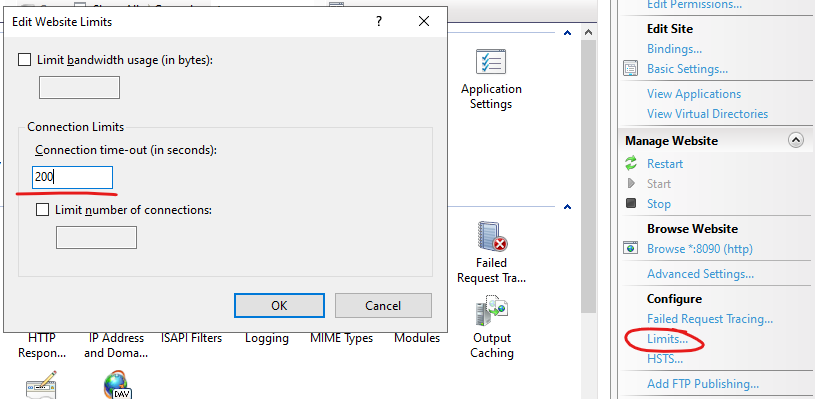Click the Stop action link
This screenshot has height=399, width=815.
pyautogui.click(x=659, y=204)
